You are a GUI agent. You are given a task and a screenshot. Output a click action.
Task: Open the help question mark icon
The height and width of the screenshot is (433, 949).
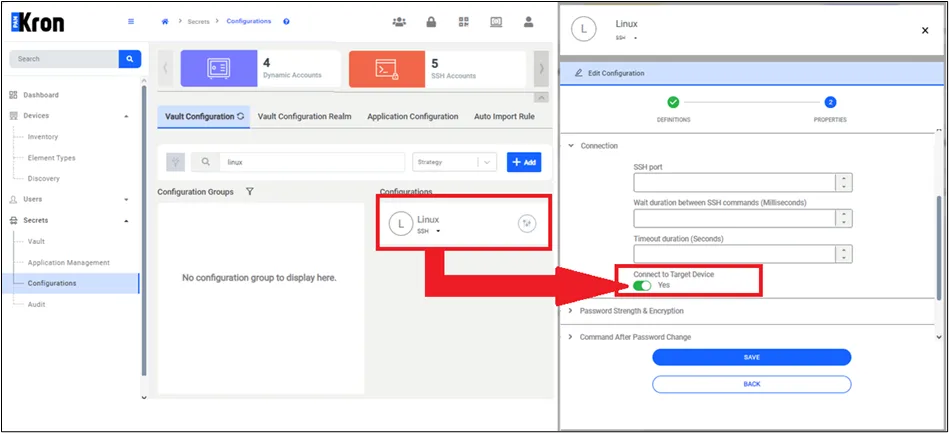pos(286,22)
